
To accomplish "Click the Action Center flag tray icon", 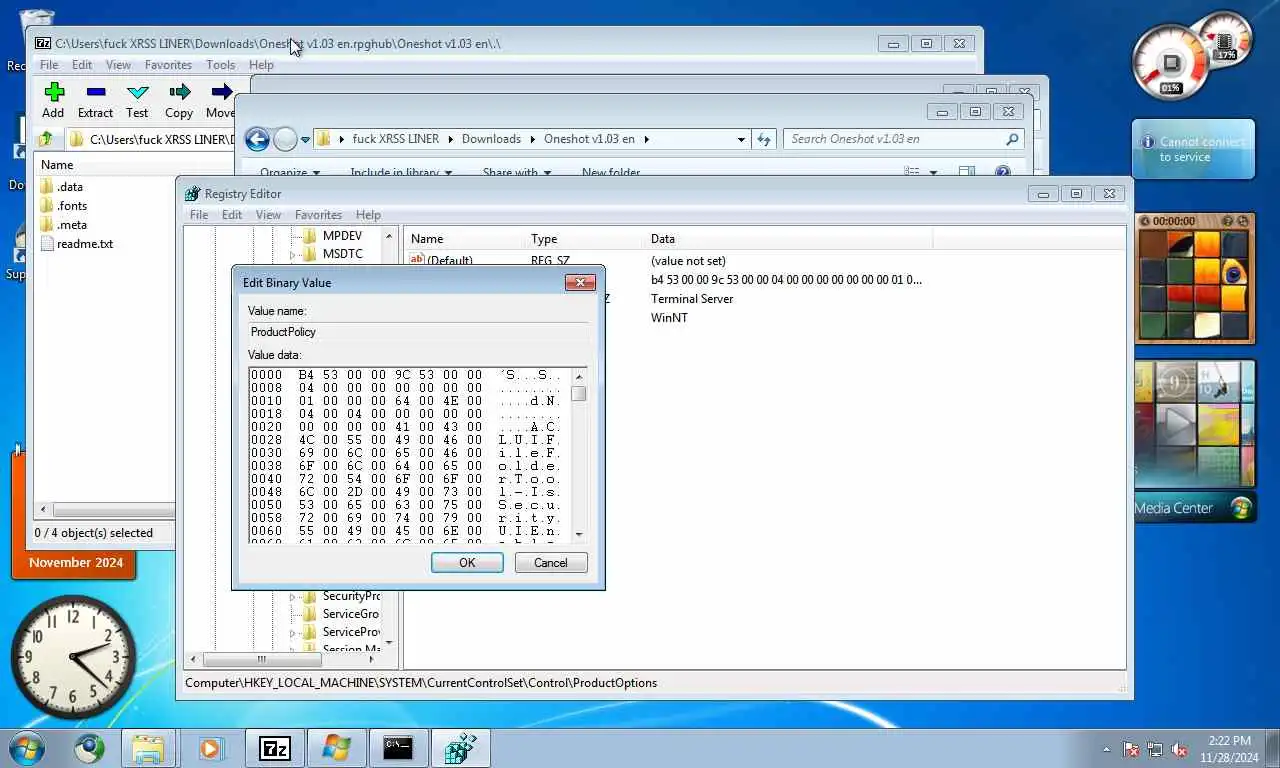I will coord(1132,748).
